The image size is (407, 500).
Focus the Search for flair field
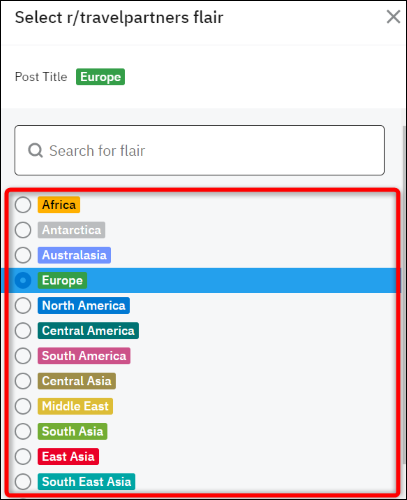click(199, 150)
